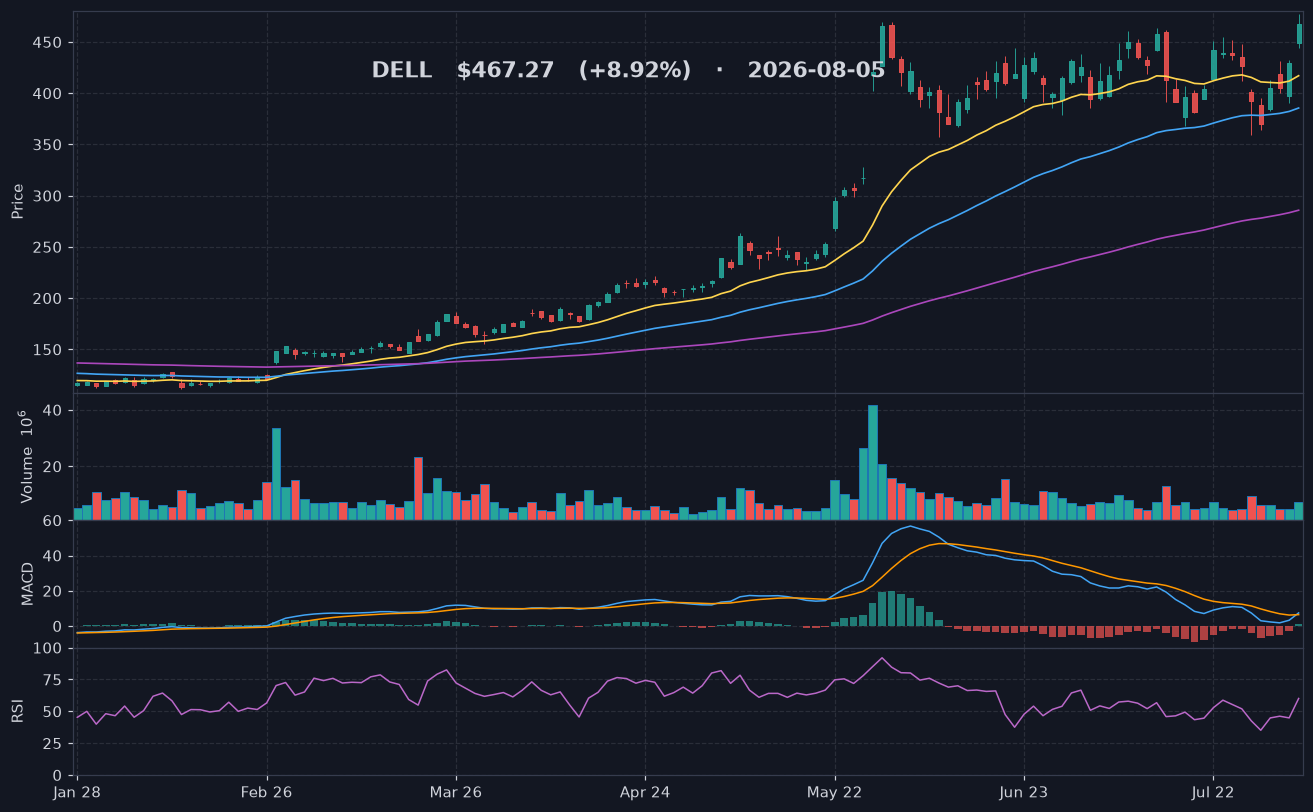Click the 300 price axis tick

[x=49, y=196]
